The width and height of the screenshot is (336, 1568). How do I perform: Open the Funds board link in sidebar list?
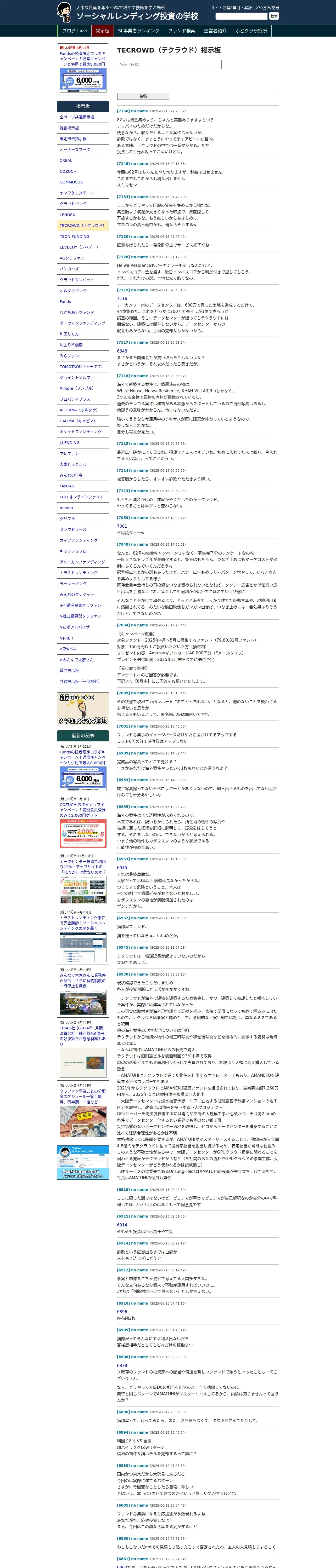pos(83,302)
